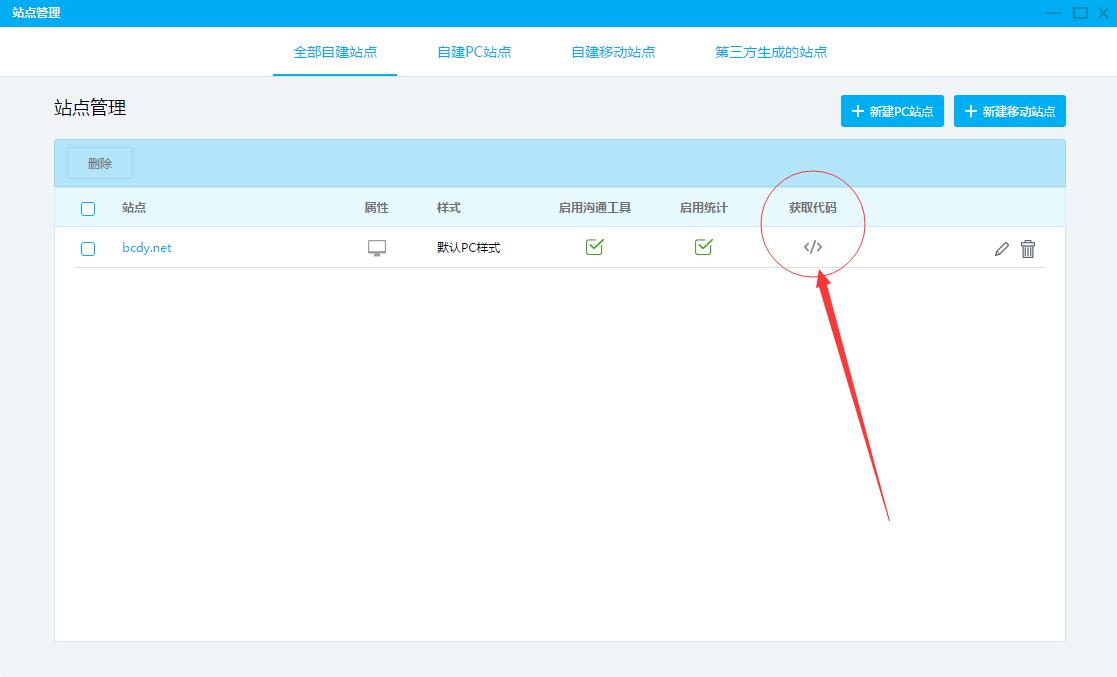1117x677 pixels.
Task: Open the bcdy.net site link
Action: (x=146, y=248)
